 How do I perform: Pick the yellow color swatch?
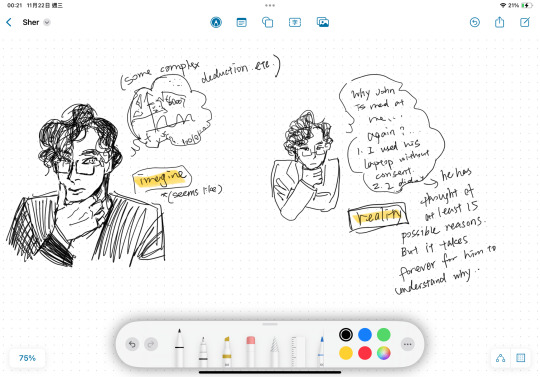(346, 353)
